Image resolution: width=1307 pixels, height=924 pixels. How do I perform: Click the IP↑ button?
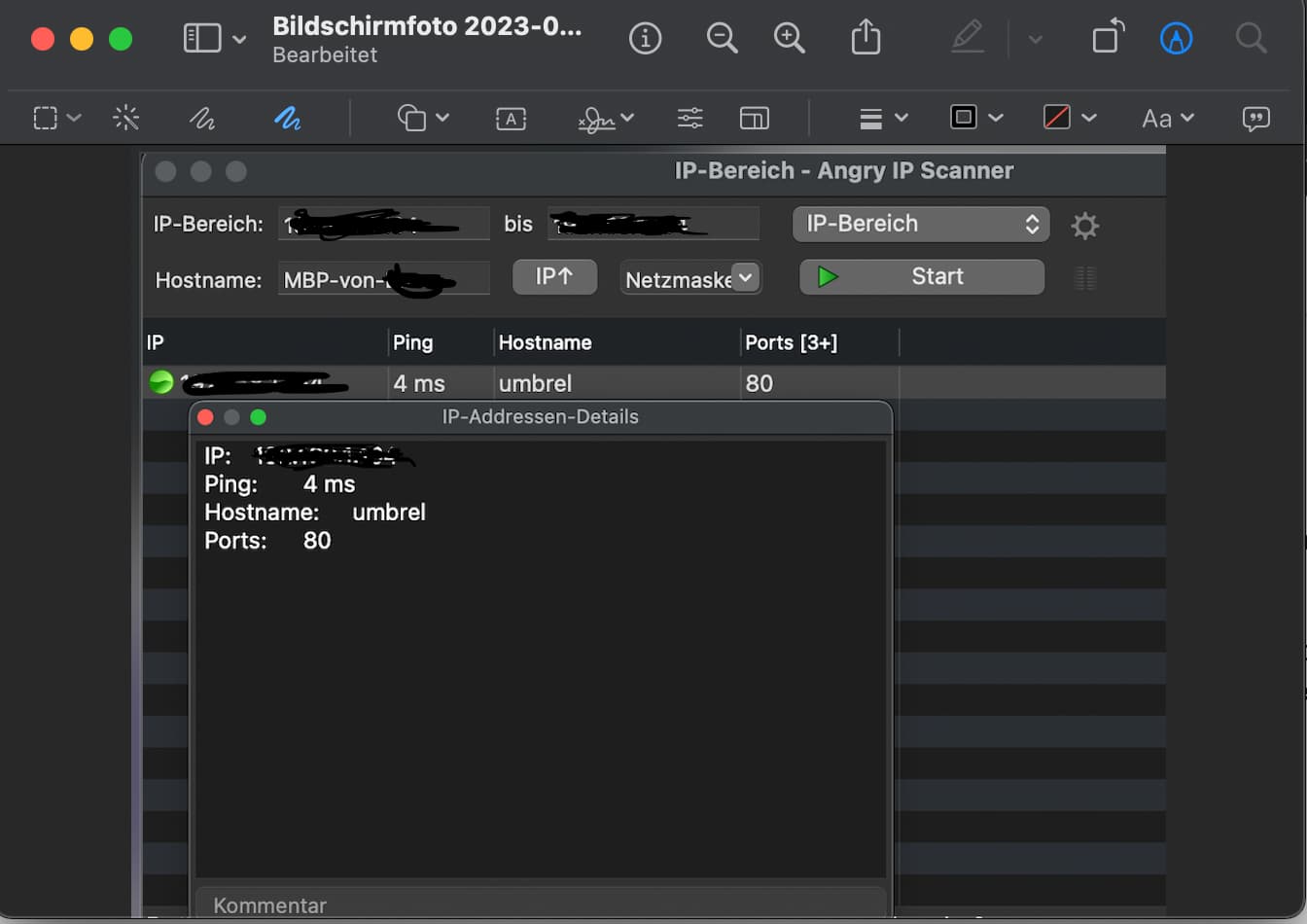(x=554, y=276)
